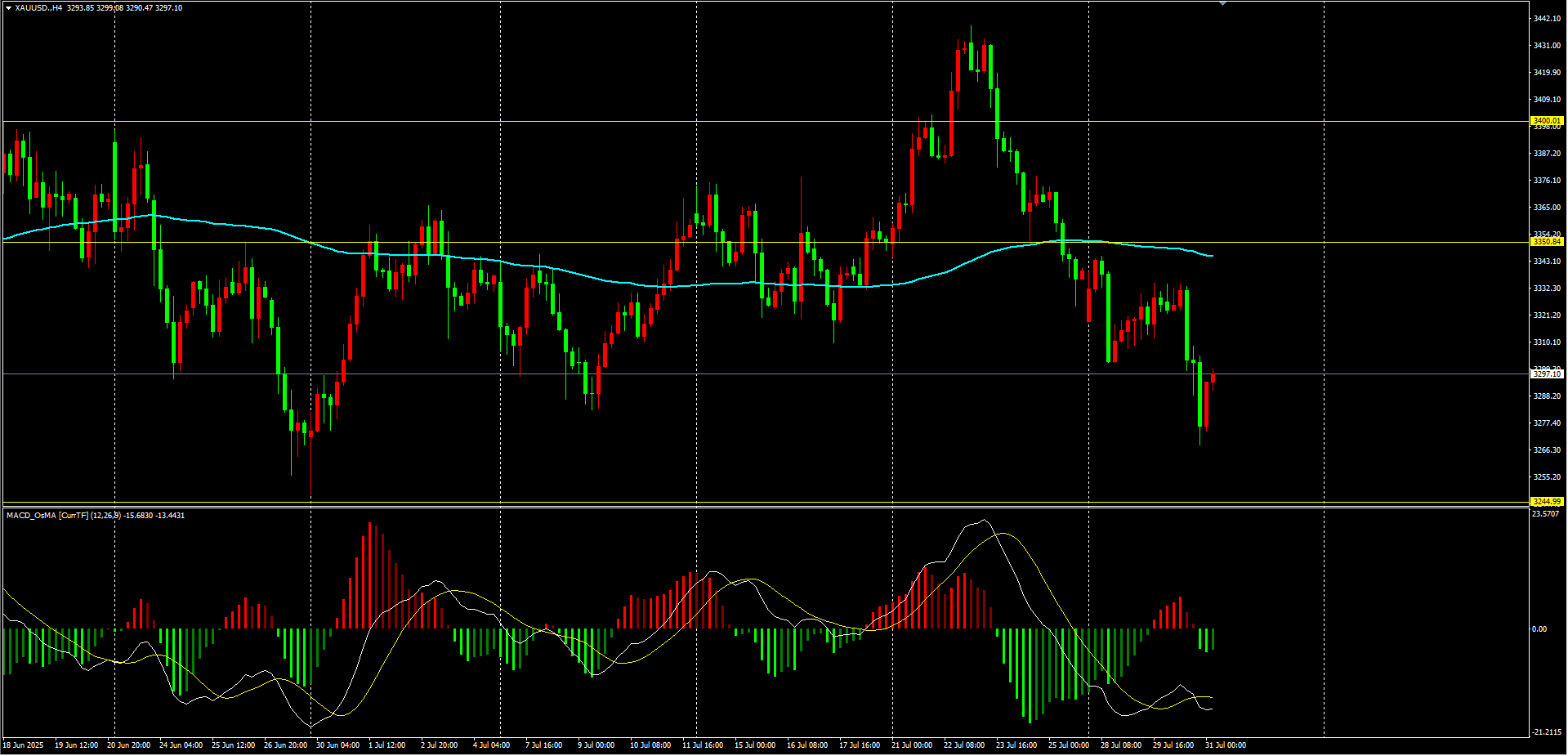Select the 3244.99 yellow price label
Image resolution: width=1568 pixels, height=756 pixels.
1547,501
